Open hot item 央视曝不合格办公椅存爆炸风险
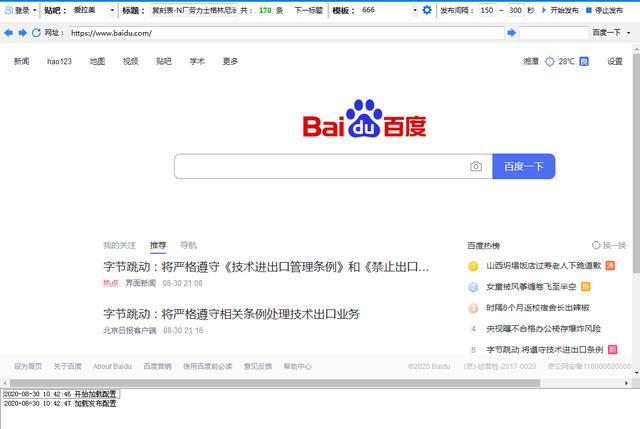Image resolution: width=640 pixels, height=429 pixels. (543, 329)
